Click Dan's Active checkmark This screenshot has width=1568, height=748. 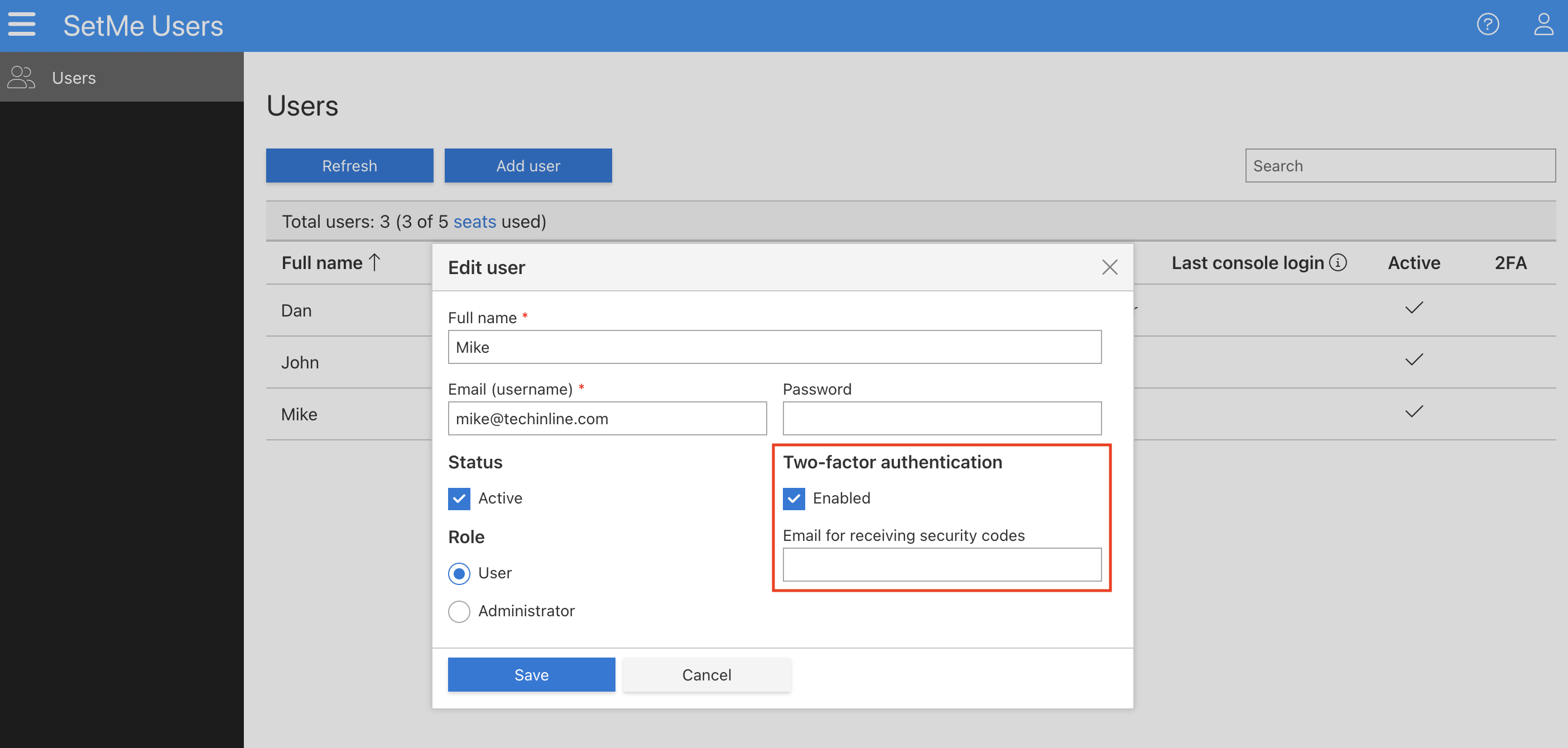pyautogui.click(x=1414, y=308)
